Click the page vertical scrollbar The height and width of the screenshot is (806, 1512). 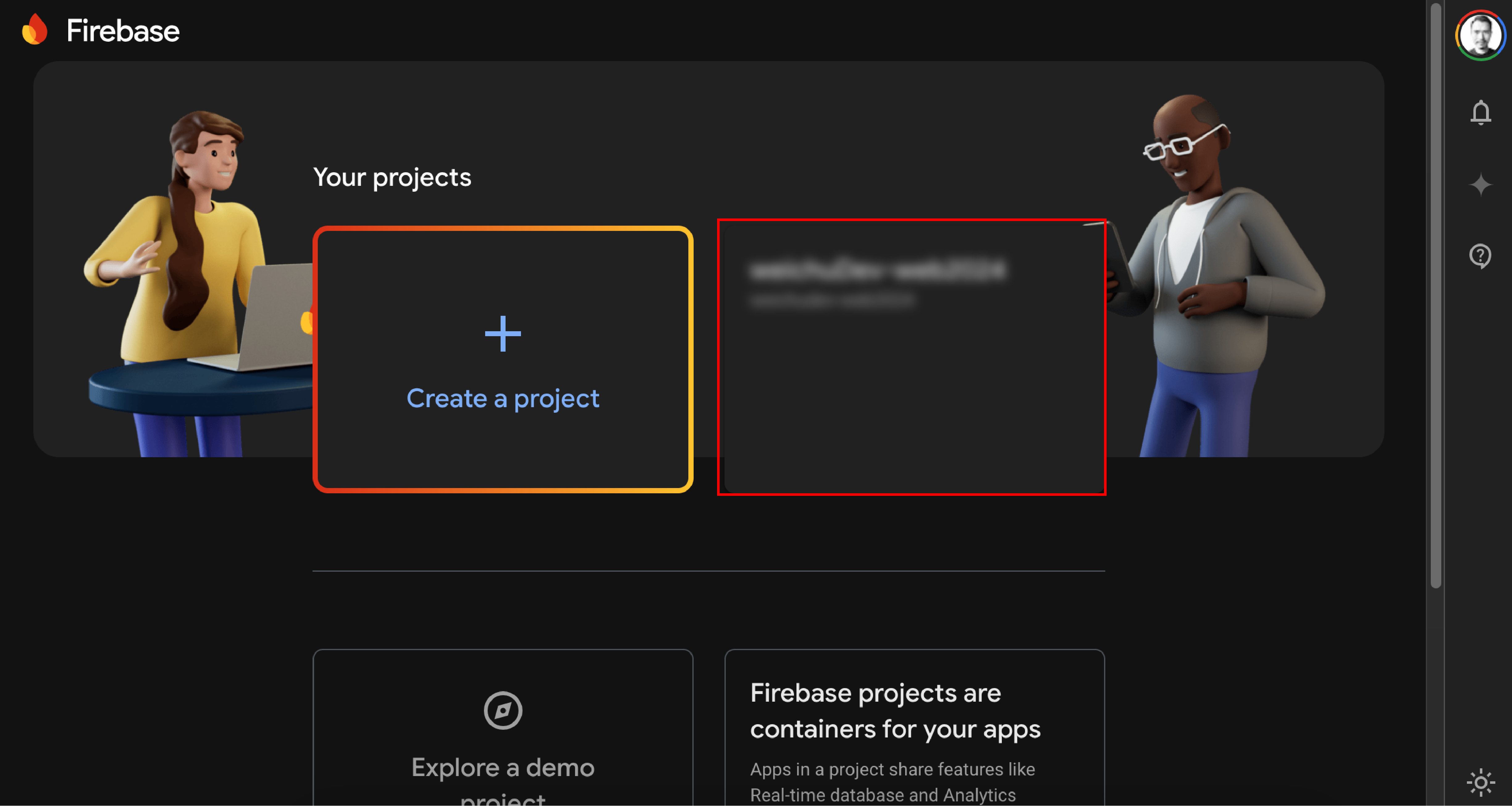click(x=1436, y=295)
